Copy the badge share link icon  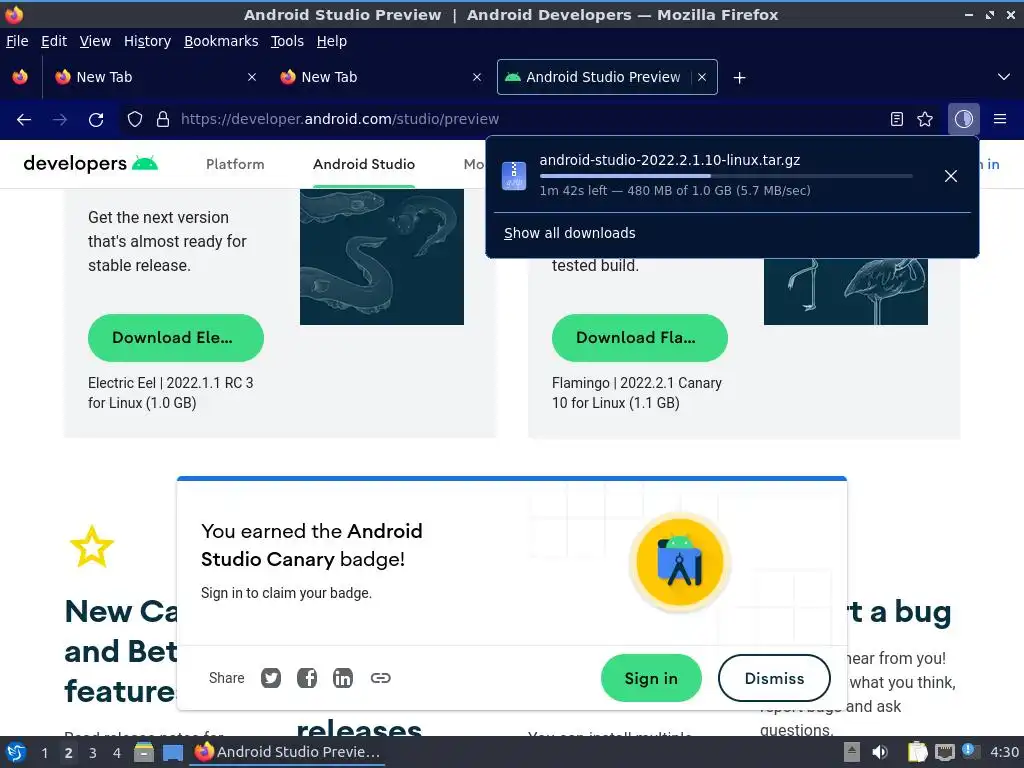pyautogui.click(x=380, y=678)
